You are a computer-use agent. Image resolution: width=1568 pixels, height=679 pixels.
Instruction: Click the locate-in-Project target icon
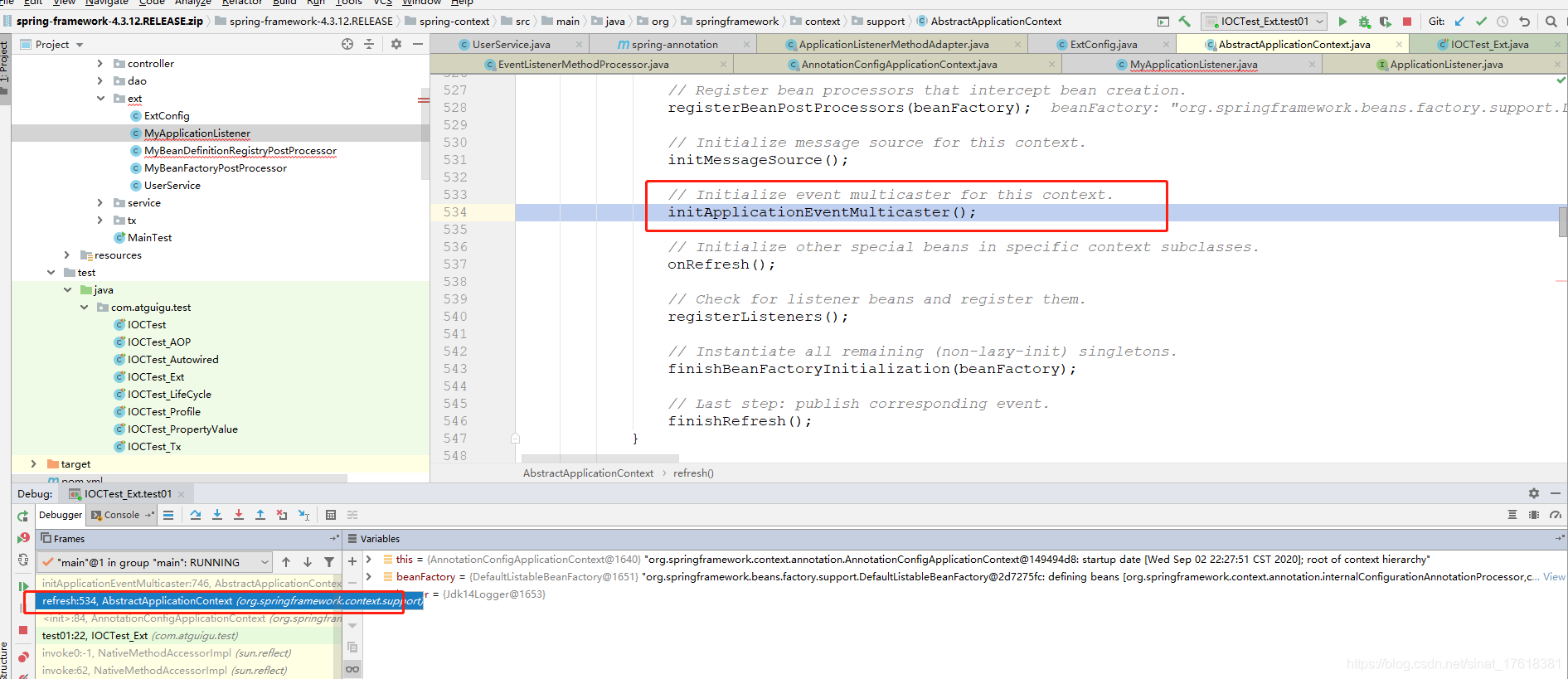click(x=347, y=44)
